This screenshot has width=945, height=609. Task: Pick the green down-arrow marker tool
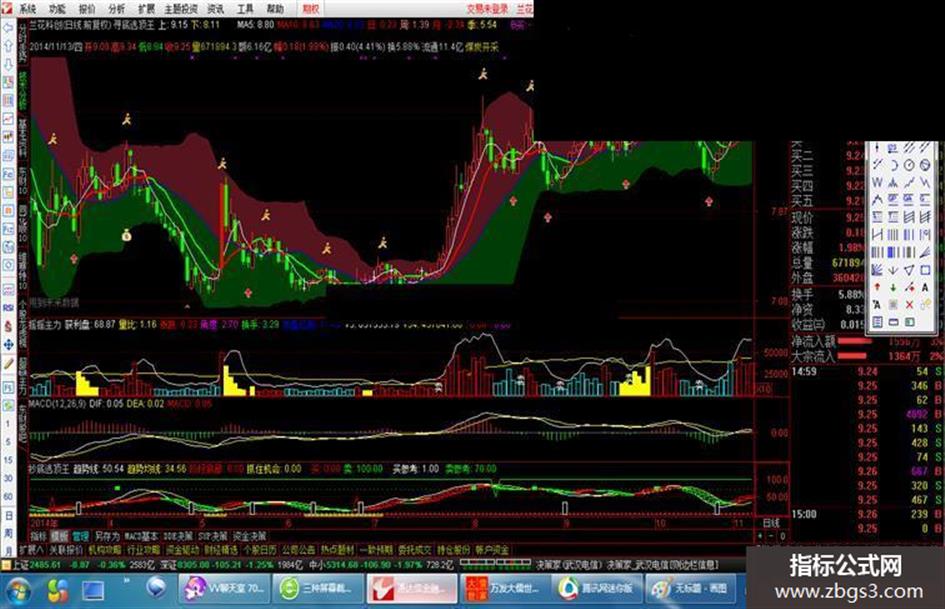(x=893, y=288)
